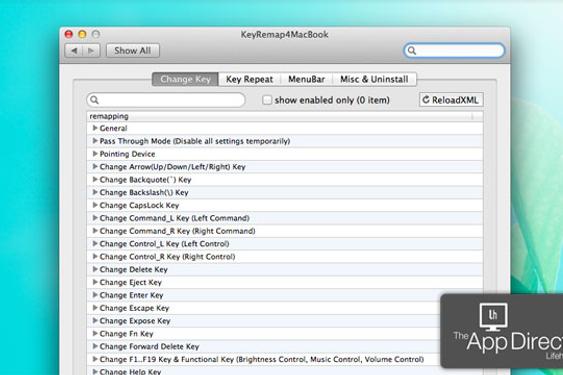Expand Change Escape Key group
563x375 pixels.
tap(95, 308)
